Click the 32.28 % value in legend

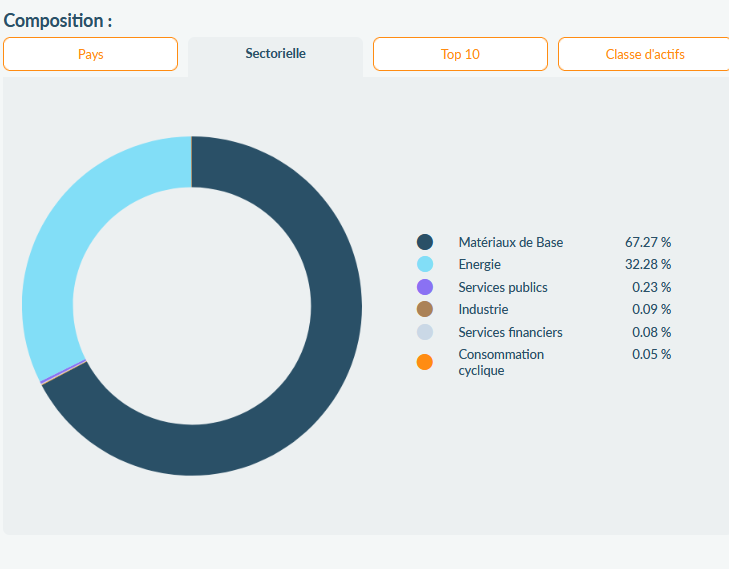[x=648, y=264]
